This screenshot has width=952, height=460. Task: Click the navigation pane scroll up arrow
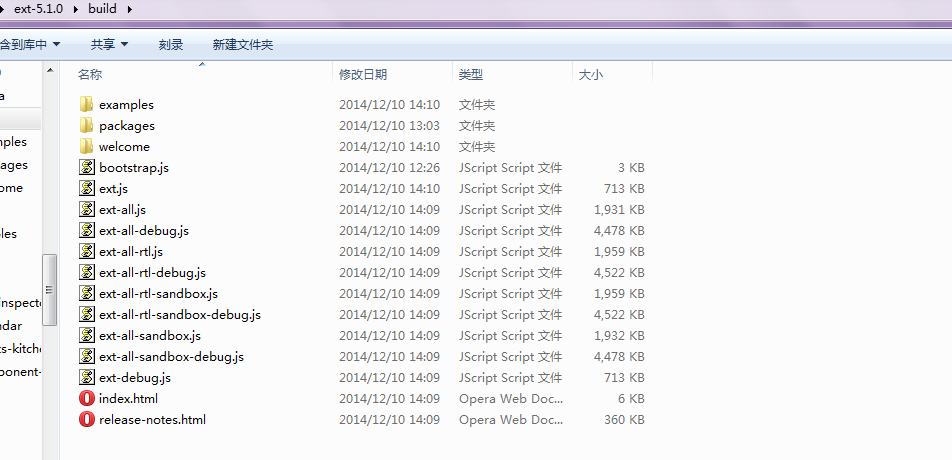[x=50, y=71]
